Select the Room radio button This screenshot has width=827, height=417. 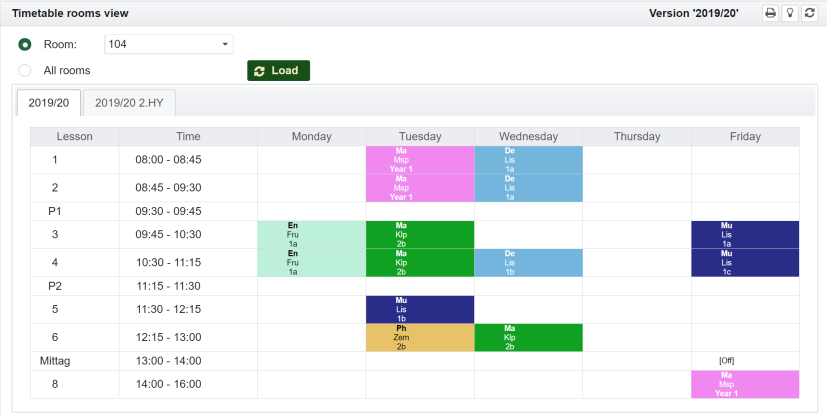click(25, 44)
